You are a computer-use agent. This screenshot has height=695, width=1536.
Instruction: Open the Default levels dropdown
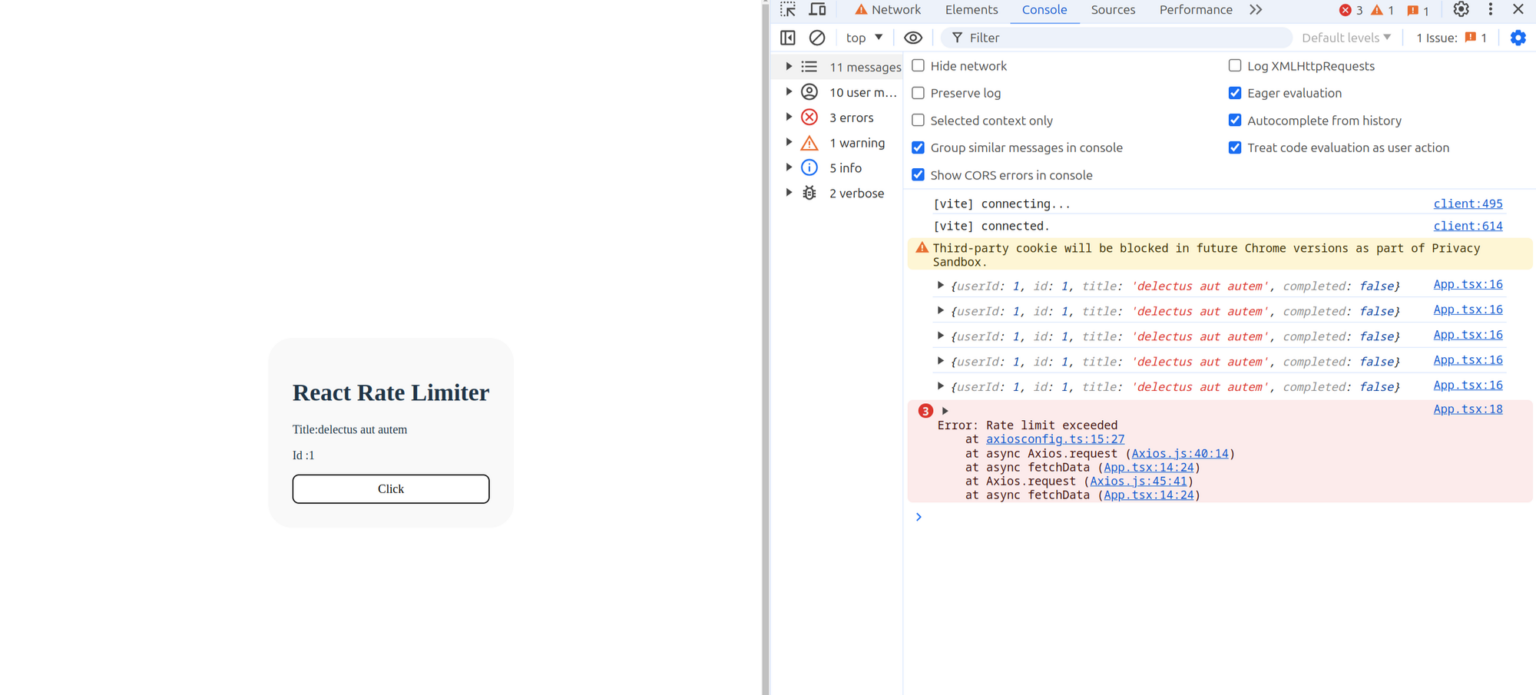point(1345,37)
